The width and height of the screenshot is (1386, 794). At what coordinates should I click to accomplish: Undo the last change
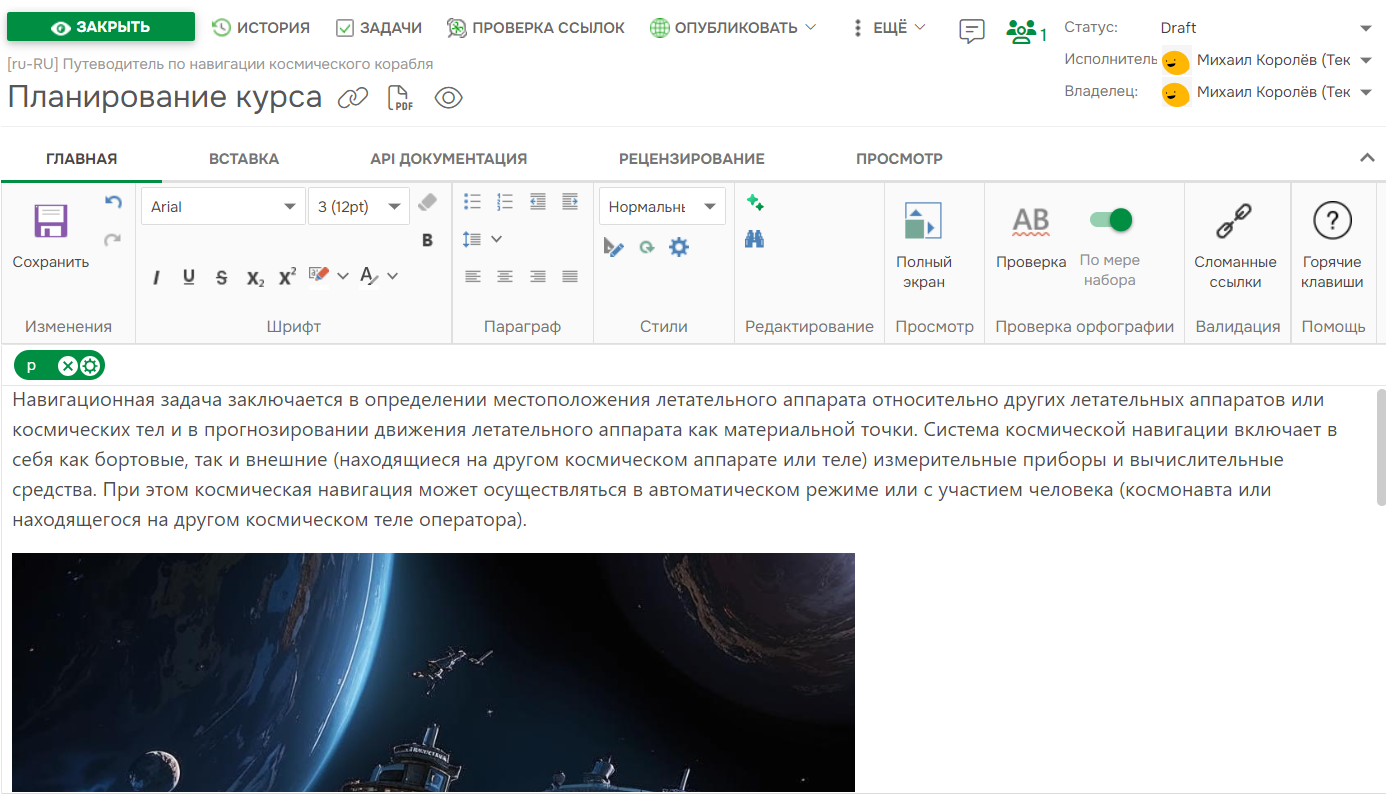[113, 203]
